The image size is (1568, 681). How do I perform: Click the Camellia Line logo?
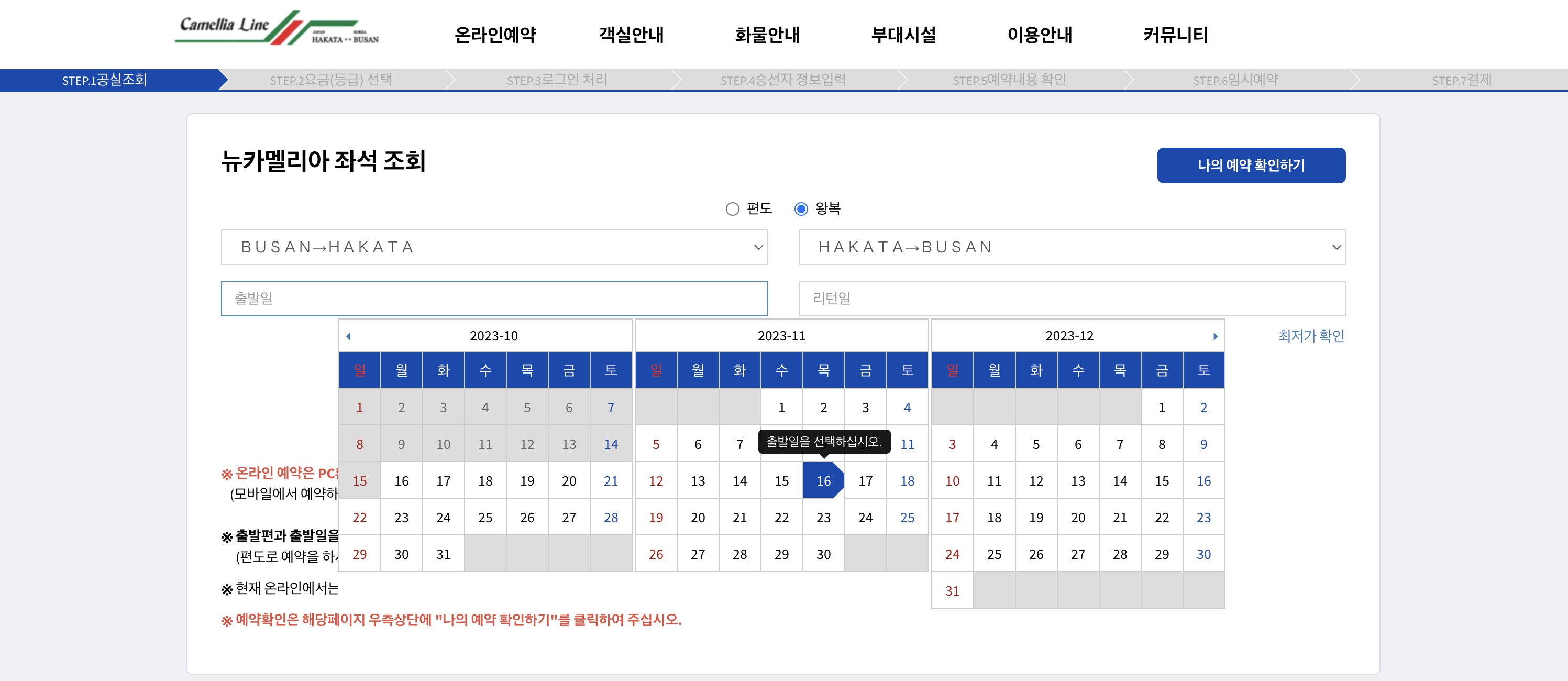tap(277, 28)
